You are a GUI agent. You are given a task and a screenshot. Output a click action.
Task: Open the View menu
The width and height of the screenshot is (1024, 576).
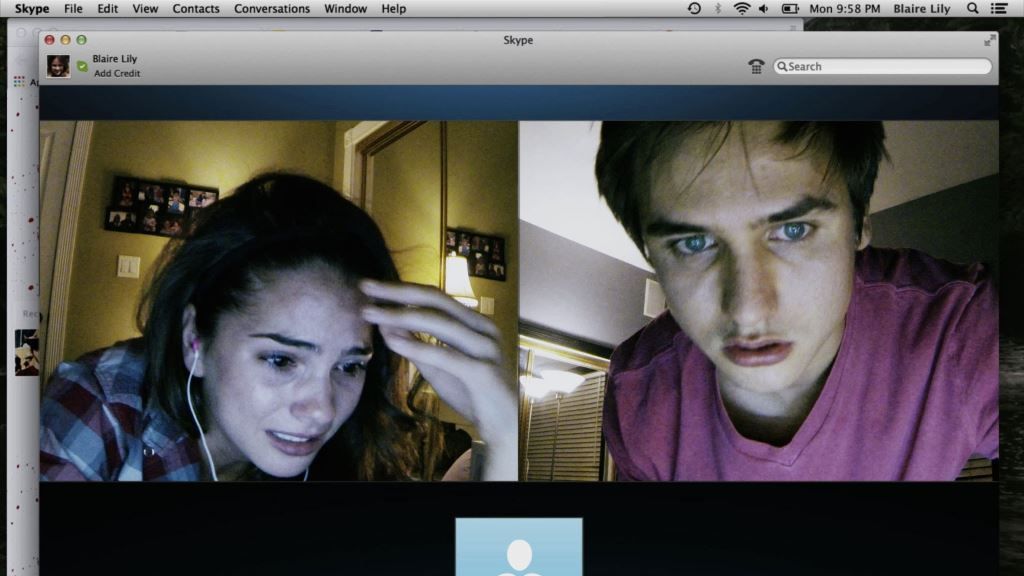click(145, 9)
